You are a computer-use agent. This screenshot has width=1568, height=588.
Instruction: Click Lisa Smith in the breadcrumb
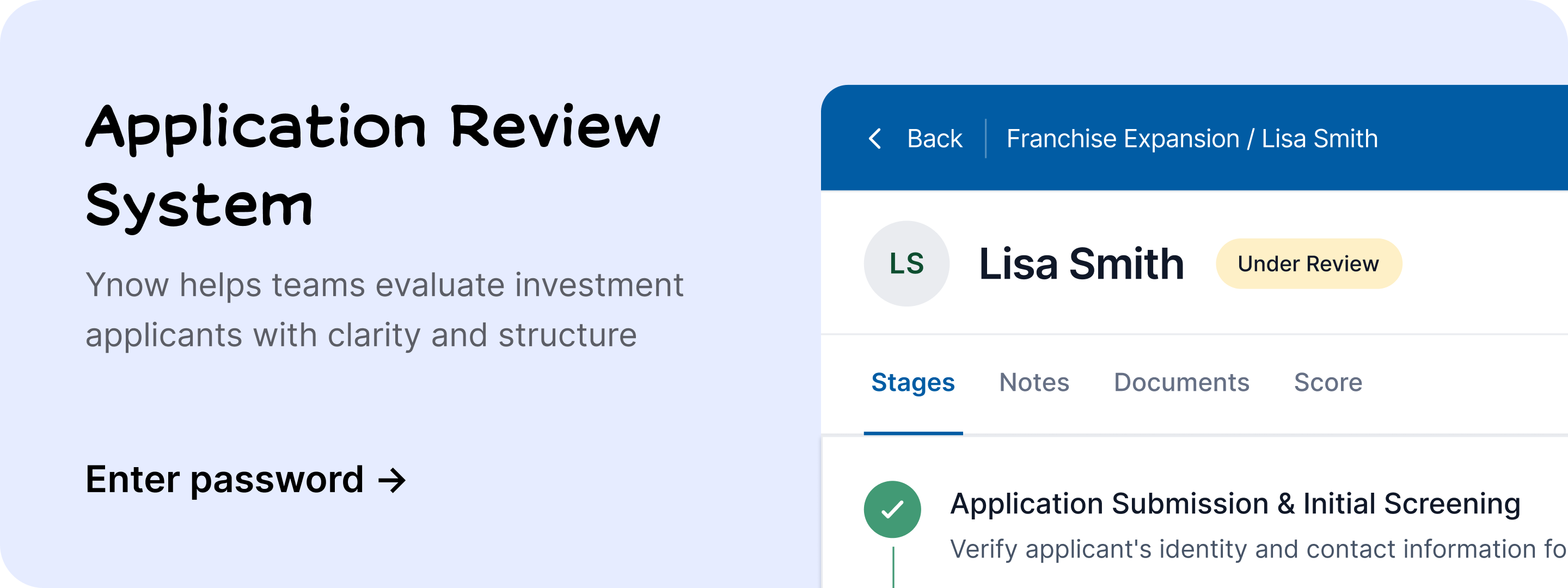[1319, 139]
